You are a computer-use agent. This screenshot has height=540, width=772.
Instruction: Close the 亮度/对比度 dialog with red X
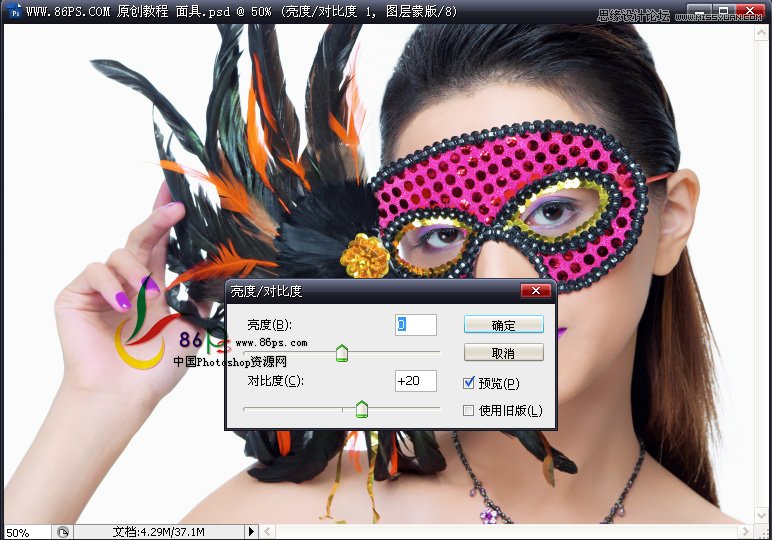click(x=535, y=291)
